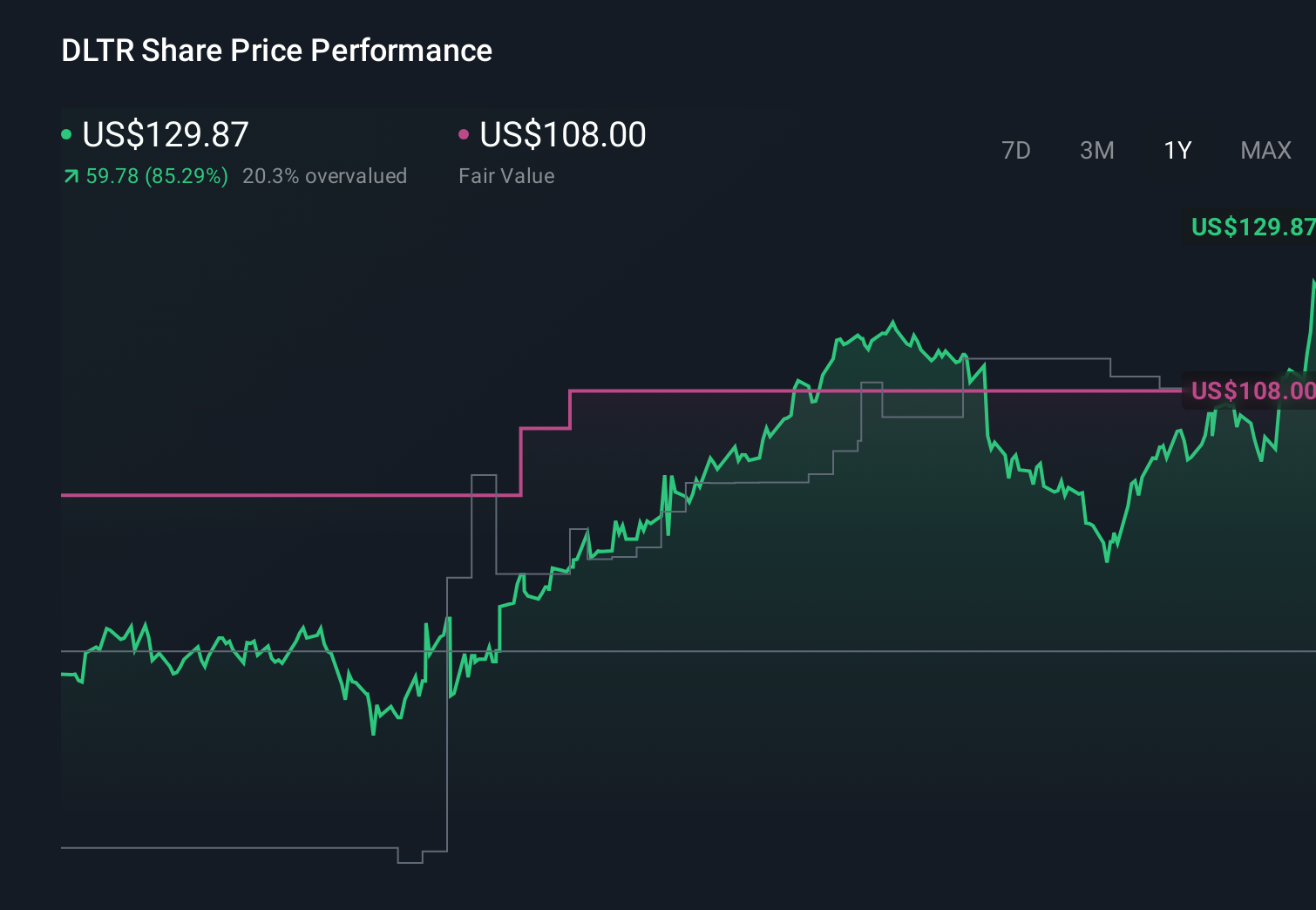Toggle the share price series via its green legend
Viewport: 1316px width, 910px height.
[x=164, y=135]
